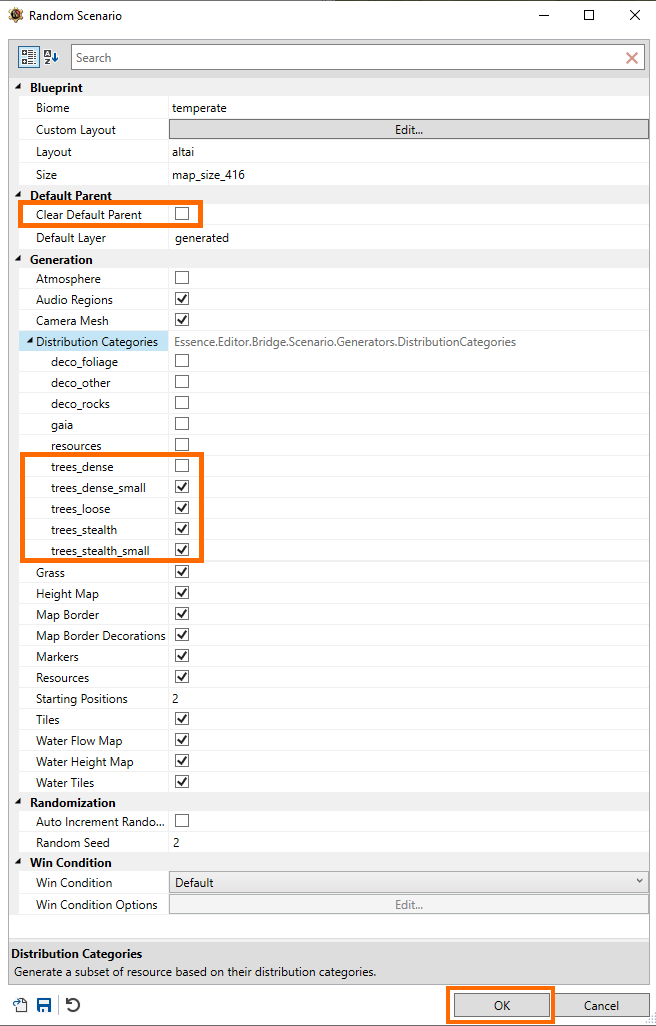Uncheck Water Flow Map
This screenshot has height=1026, width=656.
pos(182,739)
